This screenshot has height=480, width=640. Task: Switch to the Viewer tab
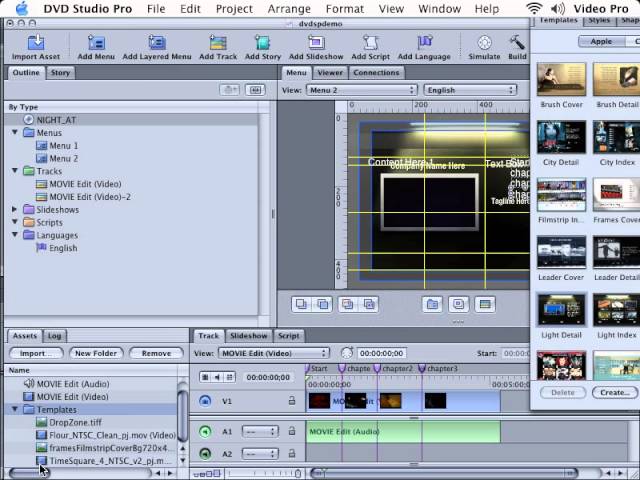pyautogui.click(x=330, y=73)
